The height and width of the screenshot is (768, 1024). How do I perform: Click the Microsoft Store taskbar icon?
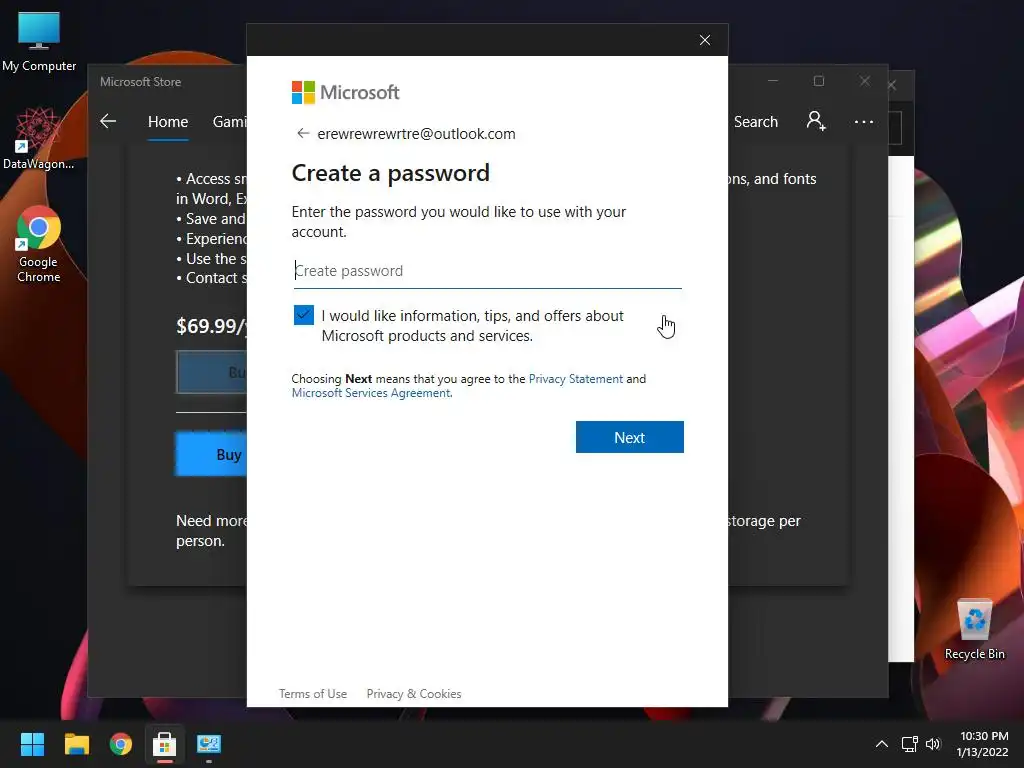tap(165, 744)
